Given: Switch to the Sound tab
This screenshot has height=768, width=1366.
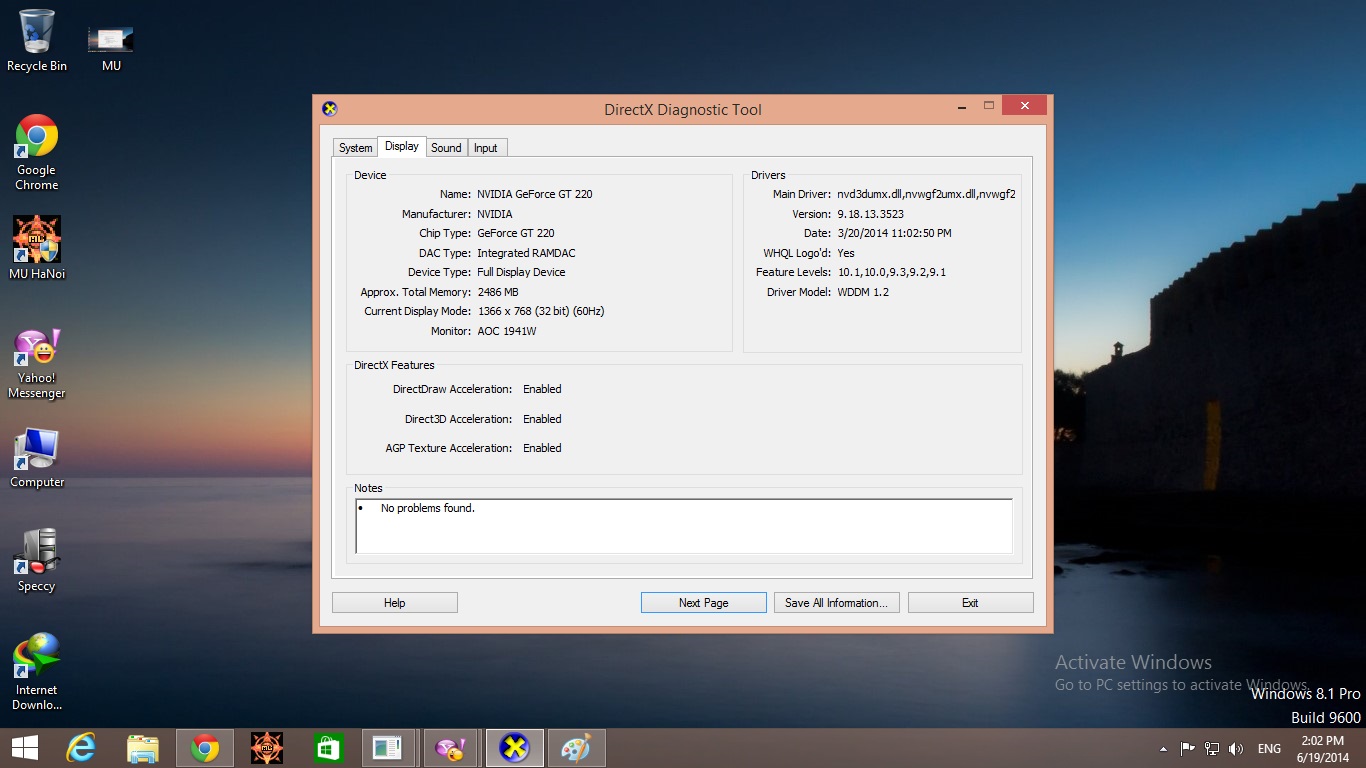Looking at the screenshot, I should [x=446, y=147].
